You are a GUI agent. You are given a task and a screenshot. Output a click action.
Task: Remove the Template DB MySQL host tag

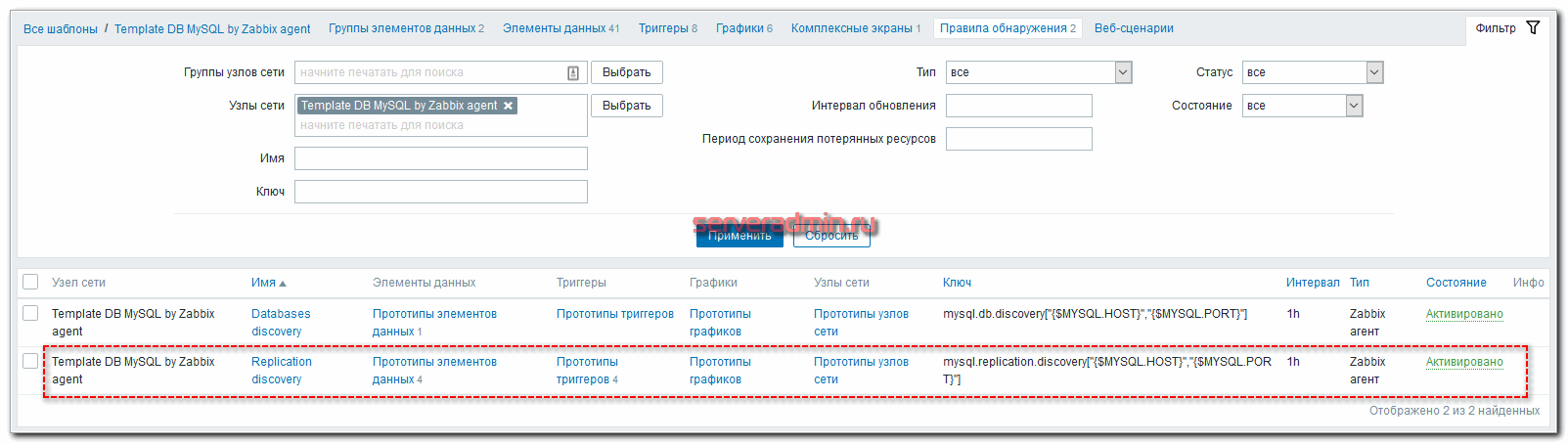click(x=509, y=106)
